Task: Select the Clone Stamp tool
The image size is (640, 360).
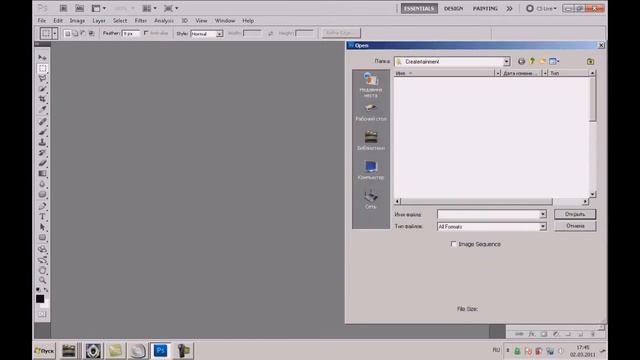Action: tap(42, 142)
